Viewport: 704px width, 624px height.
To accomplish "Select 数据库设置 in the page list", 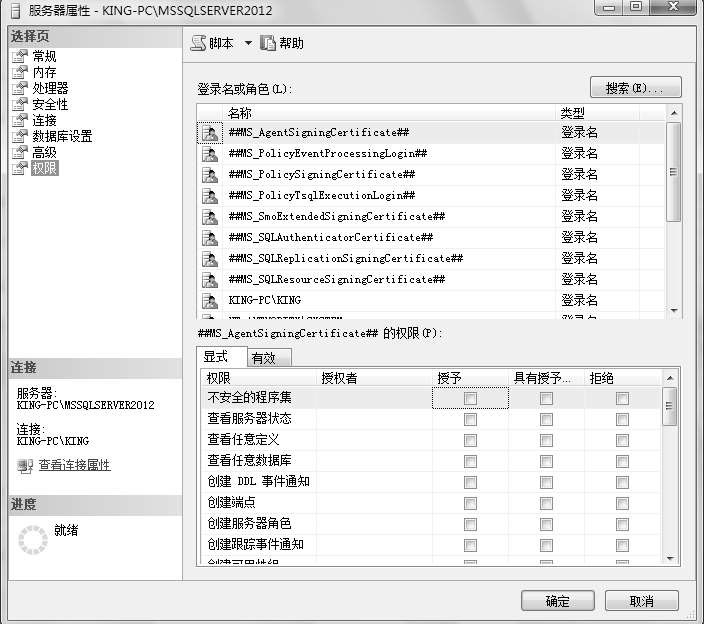I will tap(62, 136).
